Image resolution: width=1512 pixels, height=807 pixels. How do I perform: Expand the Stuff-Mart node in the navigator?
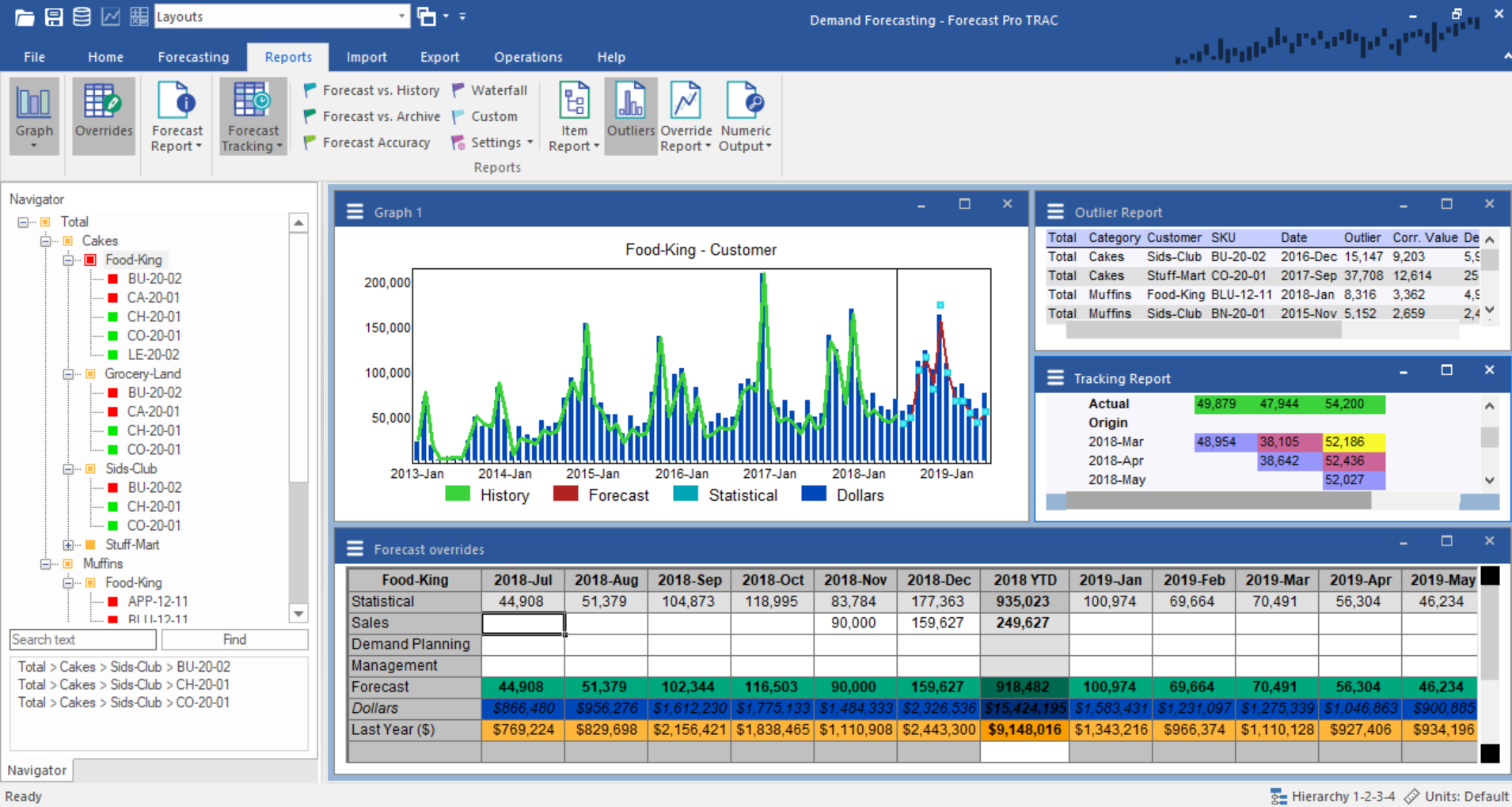[70, 544]
